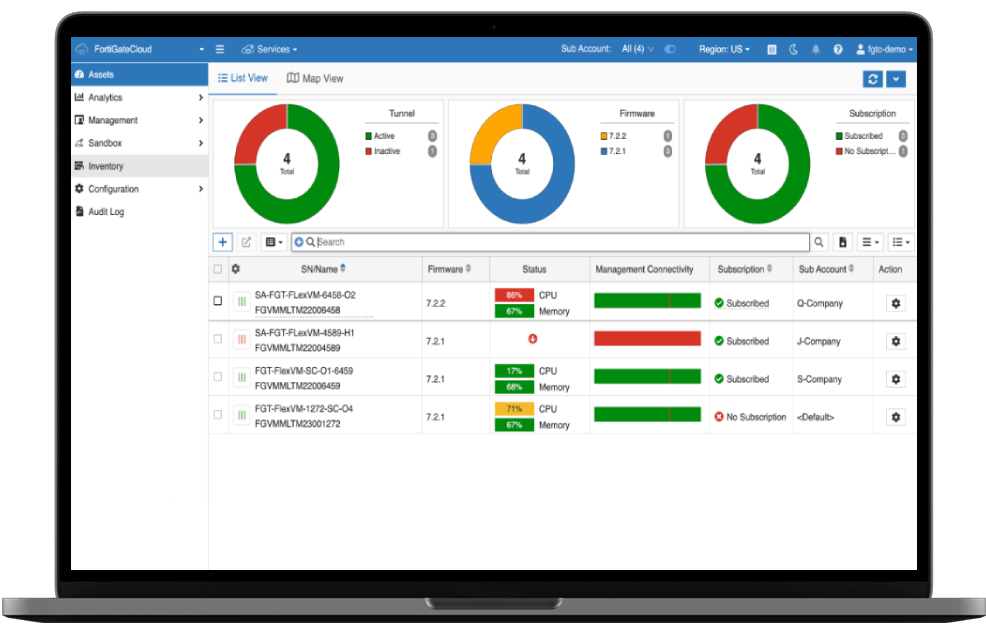Click the FortiGateCloud logo icon
Image resolution: width=986 pixels, height=637 pixels.
point(82,49)
